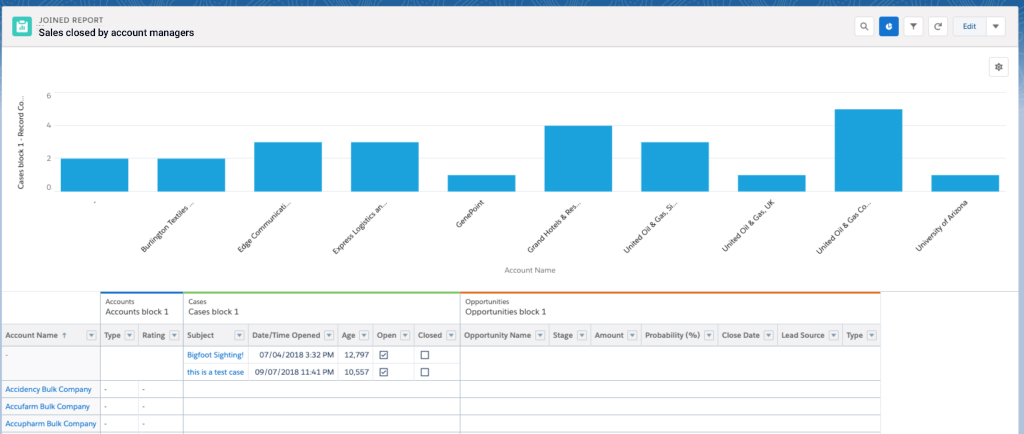Refresh the report with reload icon
This screenshot has width=1024, height=434.
pos(938,27)
